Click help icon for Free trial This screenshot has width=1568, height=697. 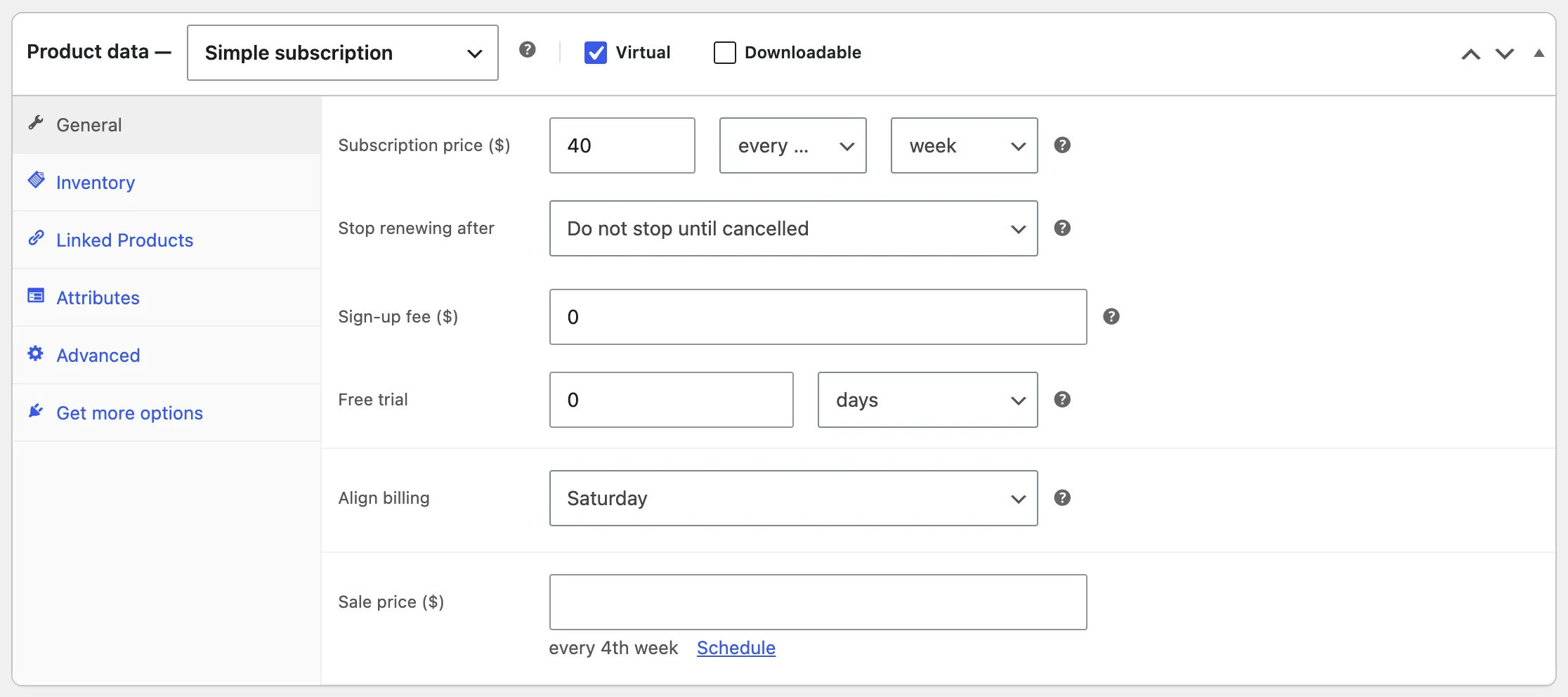(x=1062, y=400)
